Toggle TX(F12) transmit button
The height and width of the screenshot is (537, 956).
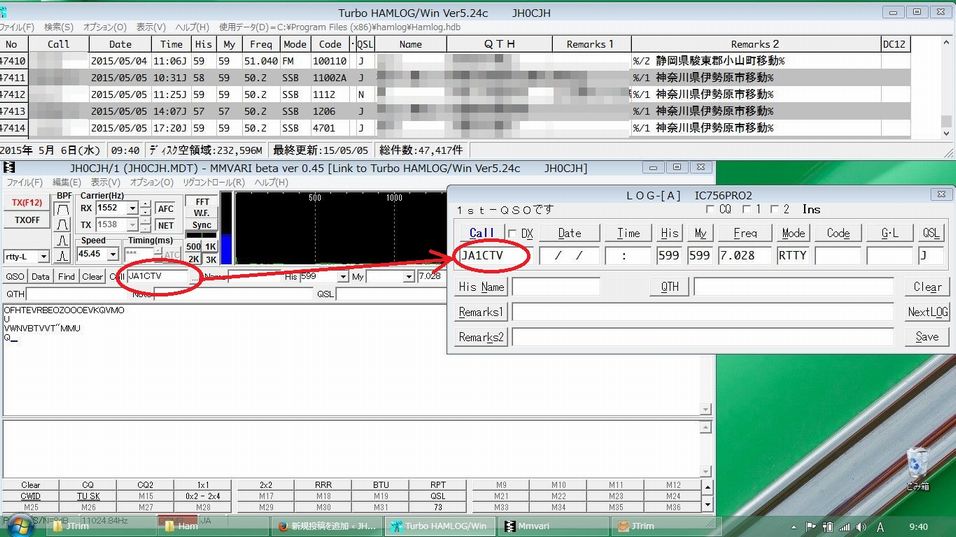27,203
